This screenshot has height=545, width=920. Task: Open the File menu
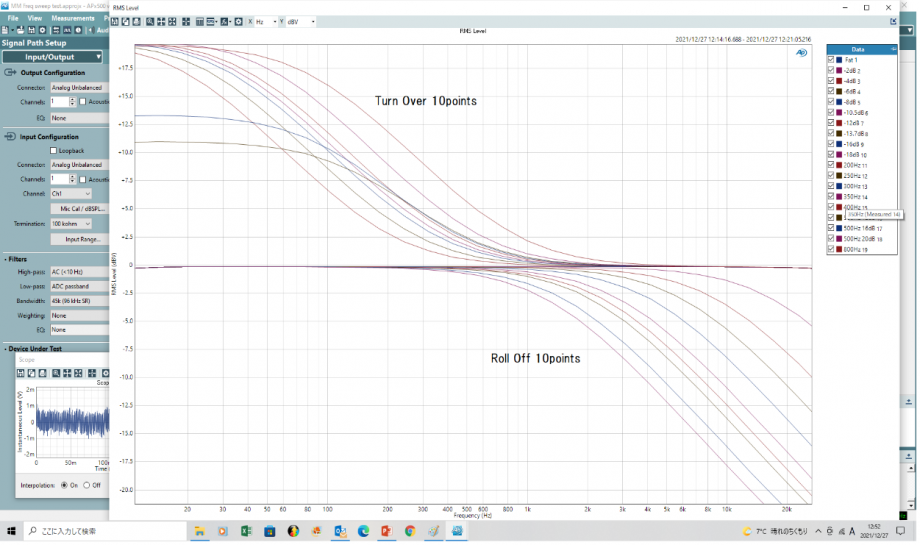tap(13, 18)
